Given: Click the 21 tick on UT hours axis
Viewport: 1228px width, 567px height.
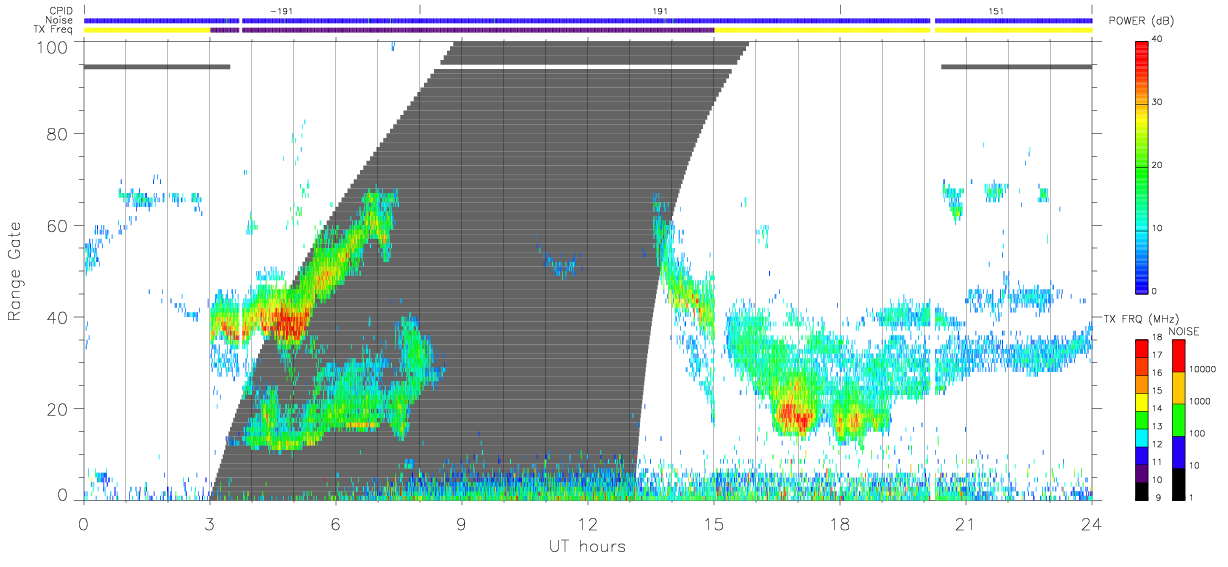Looking at the screenshot, I should pyautogui.click(x=966, y=524).
